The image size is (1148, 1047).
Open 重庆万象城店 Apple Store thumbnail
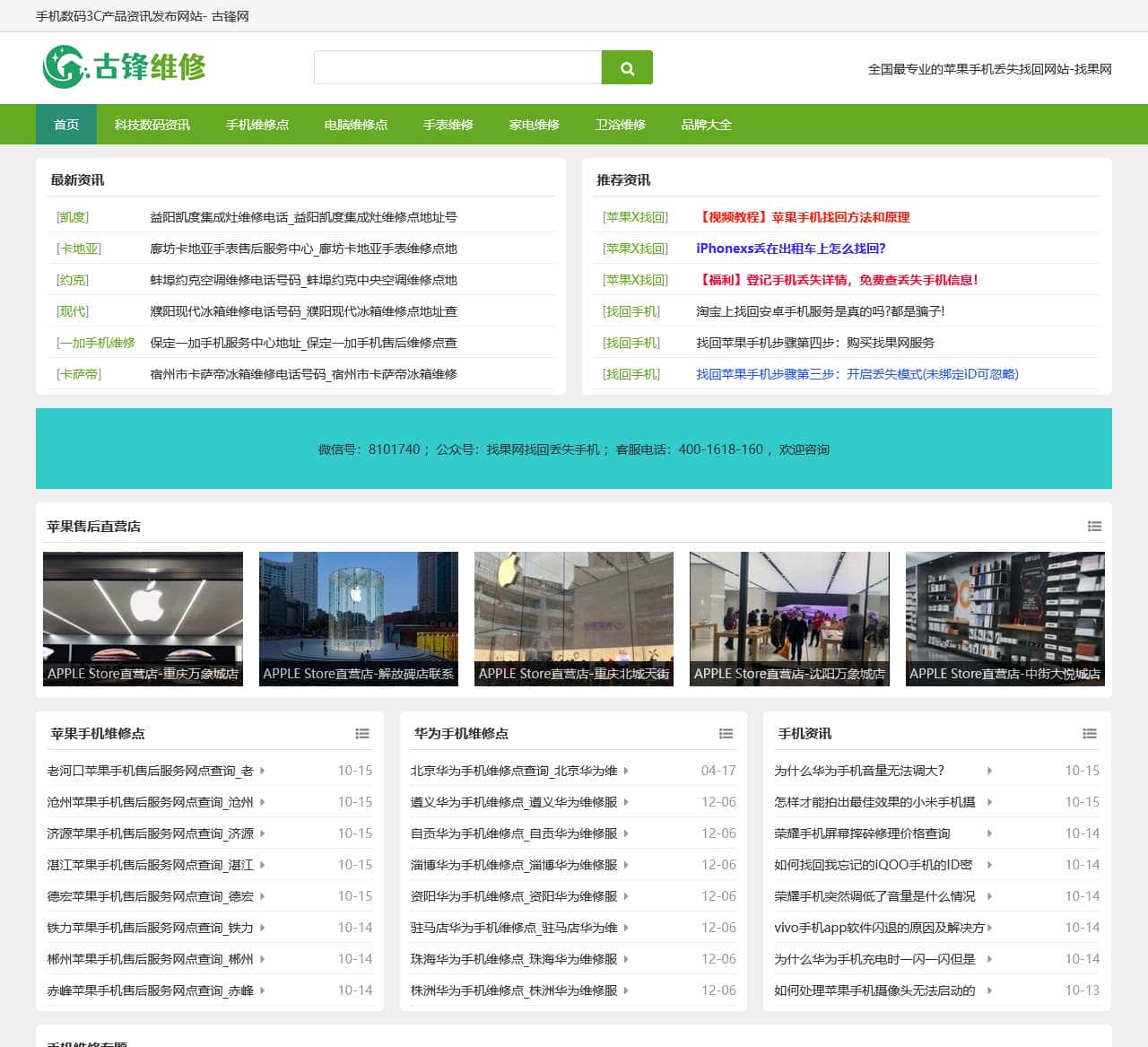pos(143,619)
